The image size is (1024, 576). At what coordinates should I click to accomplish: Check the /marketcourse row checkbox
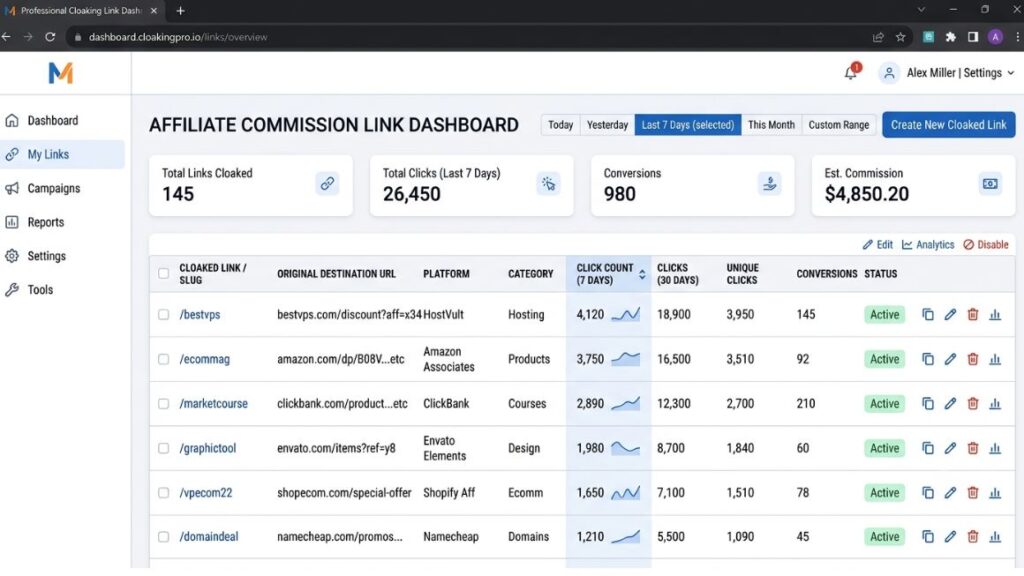pos(163,404)
